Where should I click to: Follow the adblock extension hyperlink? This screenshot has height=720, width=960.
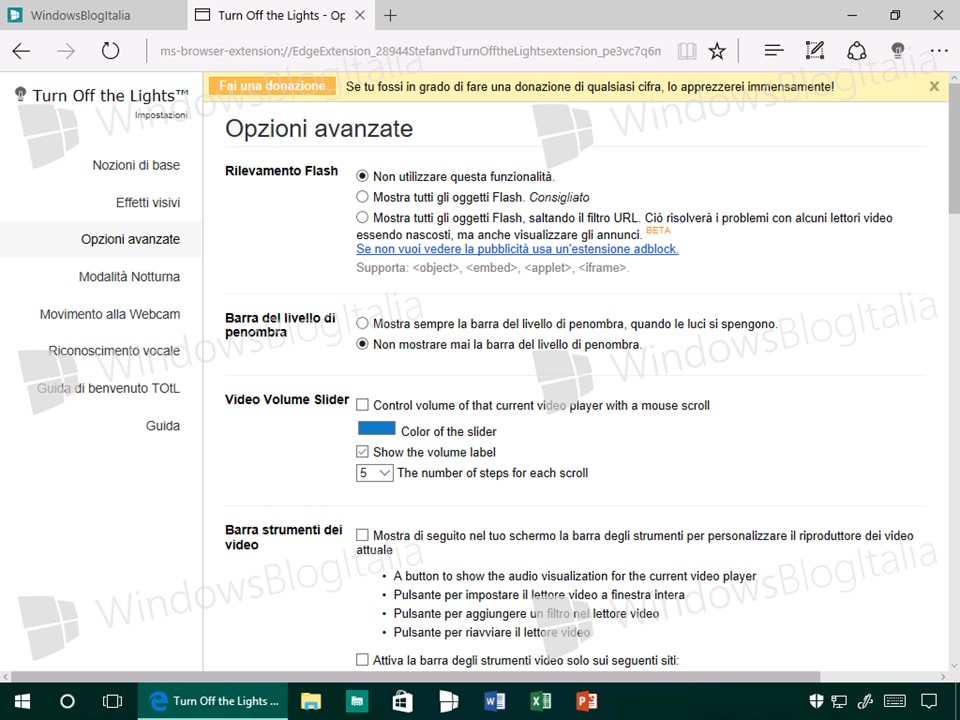(x=517, y=249)
